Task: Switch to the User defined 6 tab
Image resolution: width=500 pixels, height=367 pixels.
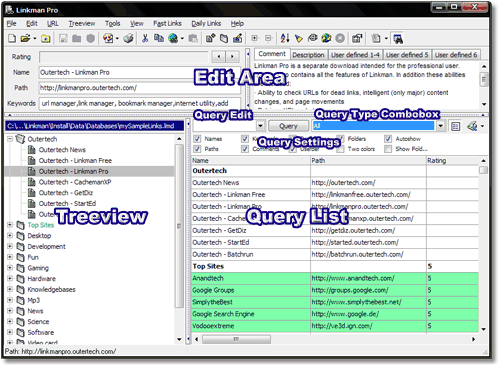Action: pos(456,55)
